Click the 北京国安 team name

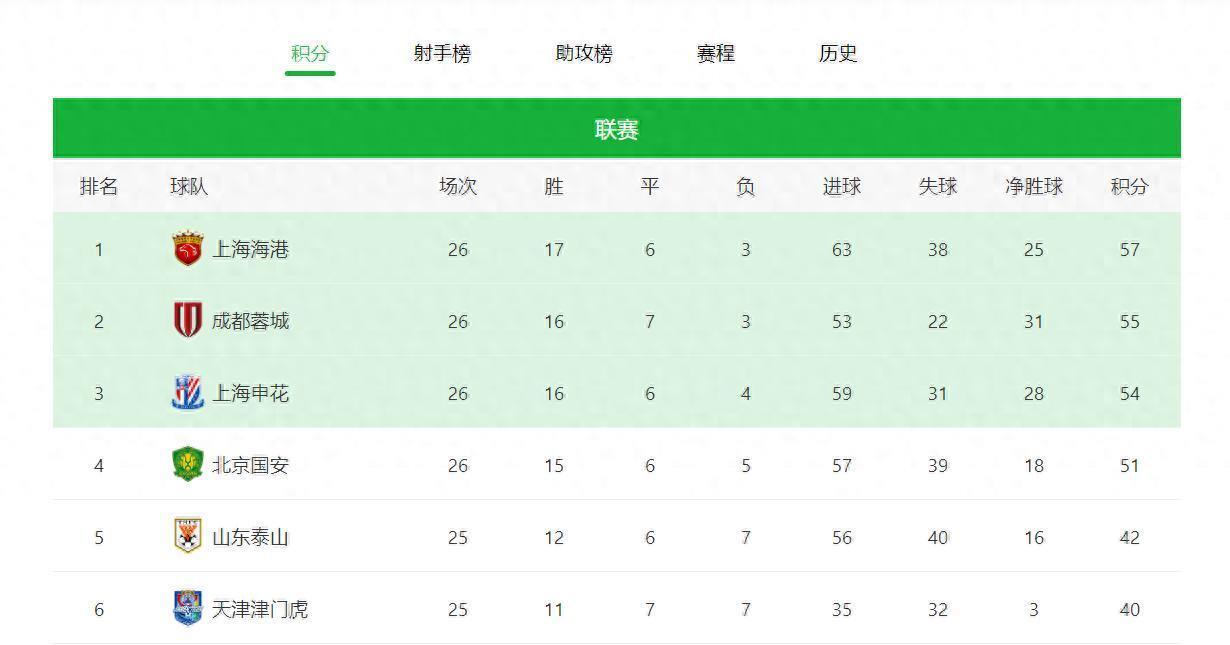click(250, 465)
